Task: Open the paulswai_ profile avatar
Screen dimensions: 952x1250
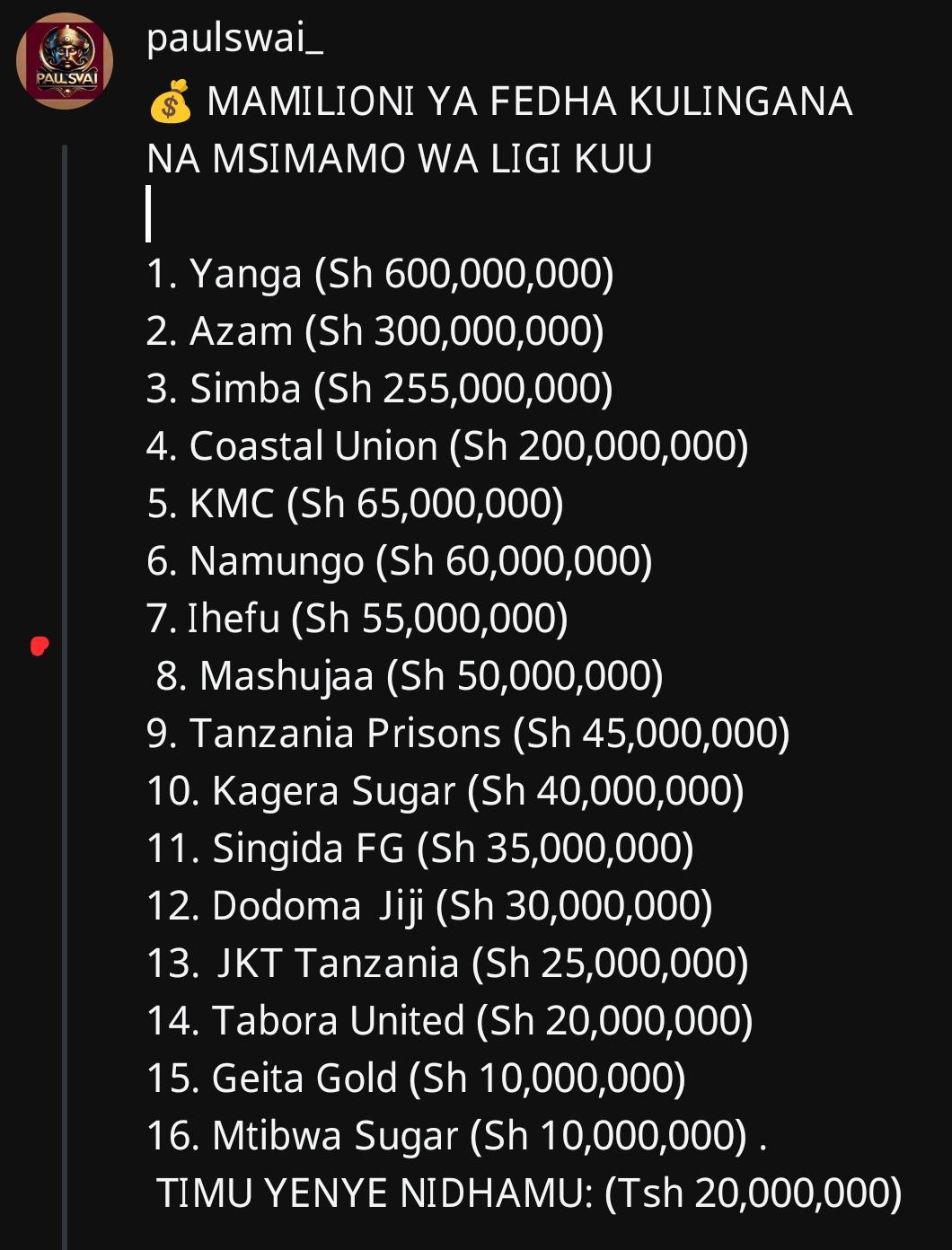Action: [x=65, y=61]
